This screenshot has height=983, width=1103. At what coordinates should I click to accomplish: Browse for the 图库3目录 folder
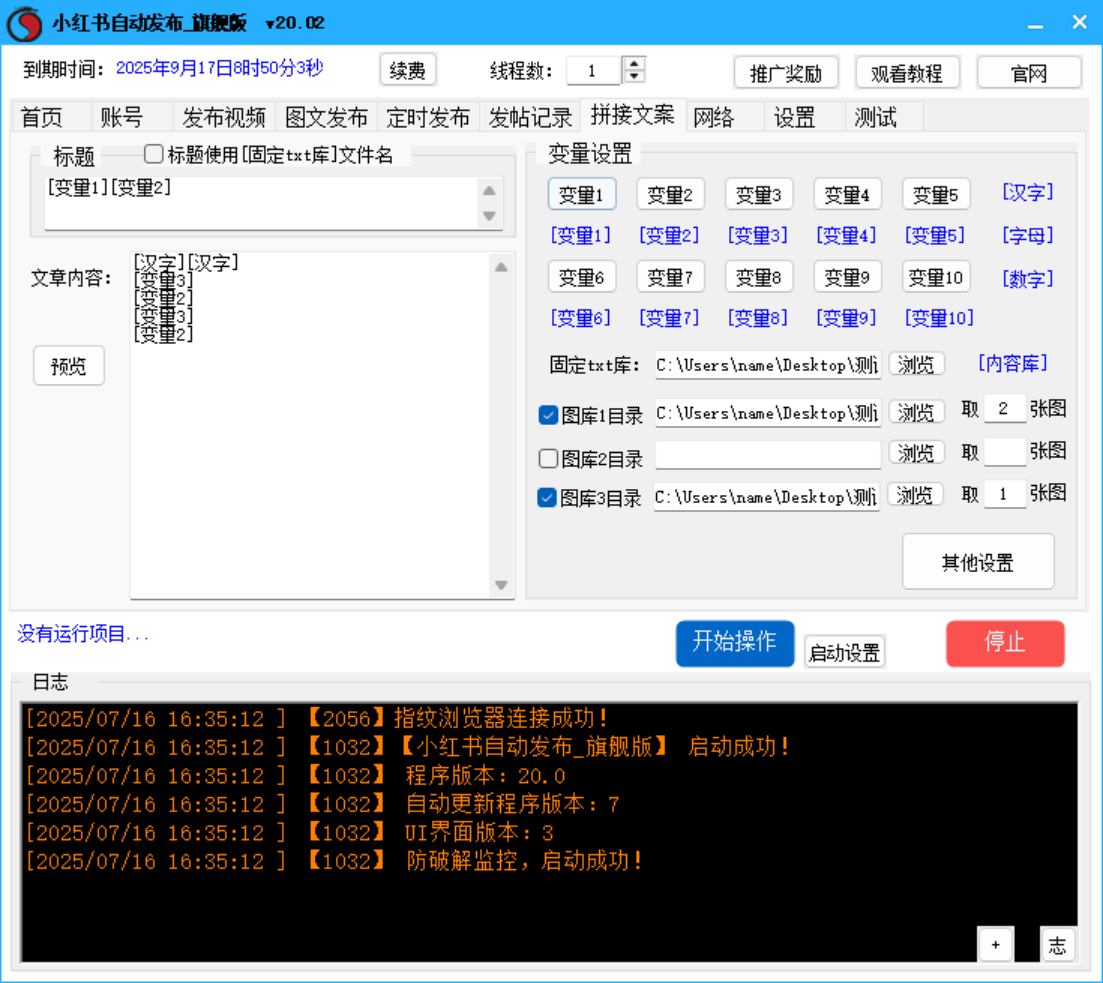pyautogui.click(x=914, y=495)
